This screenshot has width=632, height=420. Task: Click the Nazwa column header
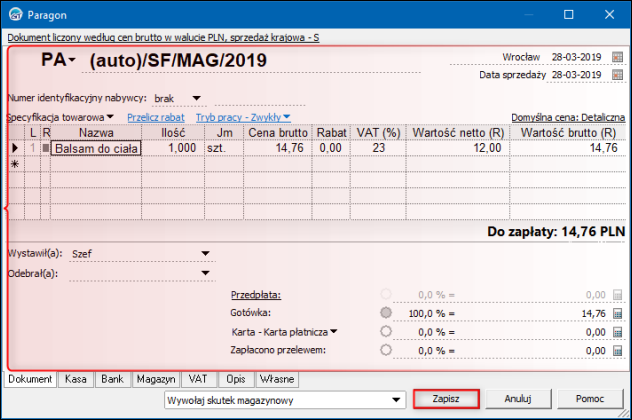click(96, 133)
